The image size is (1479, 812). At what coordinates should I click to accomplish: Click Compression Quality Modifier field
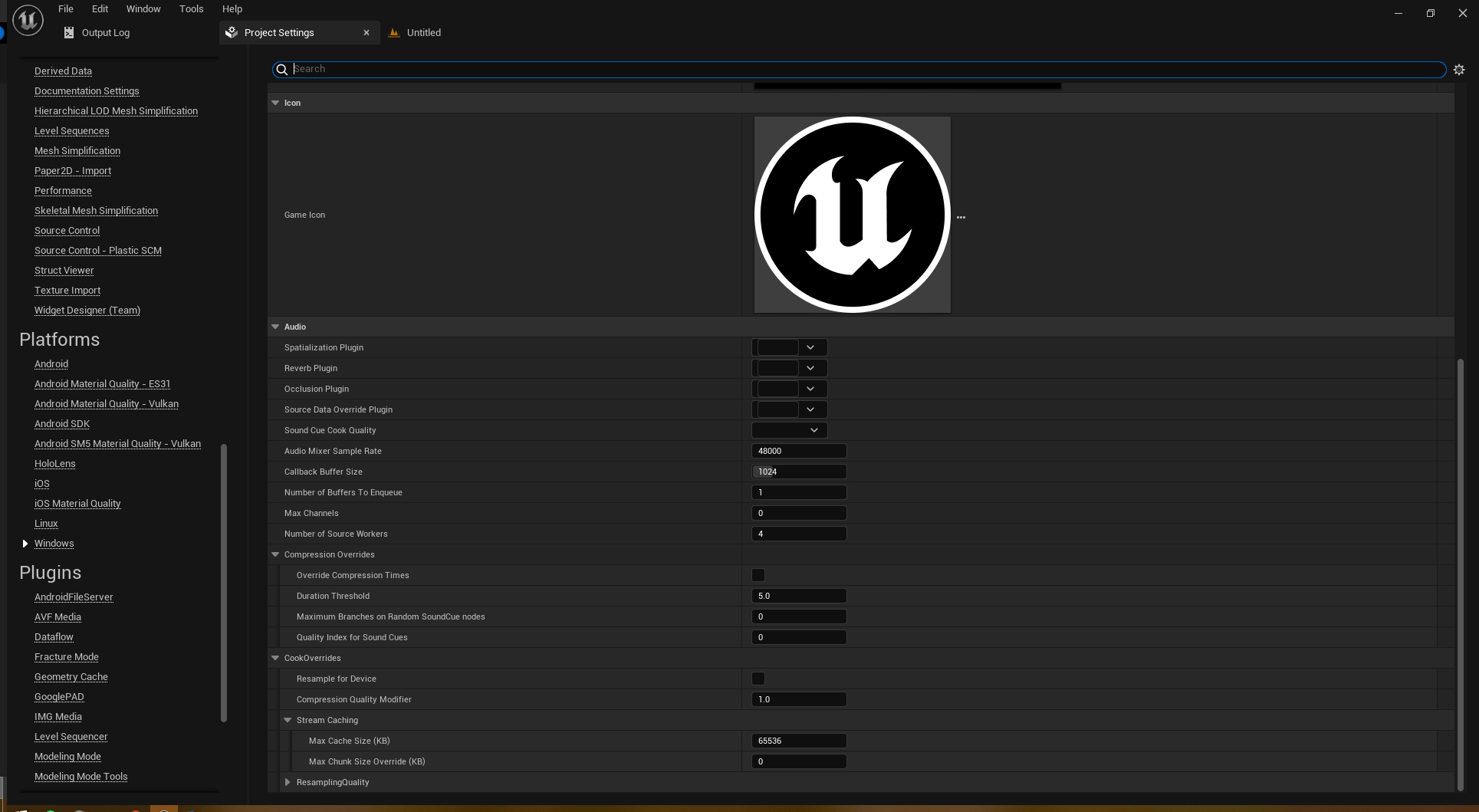pyautogui.click(x=799, y=699)
